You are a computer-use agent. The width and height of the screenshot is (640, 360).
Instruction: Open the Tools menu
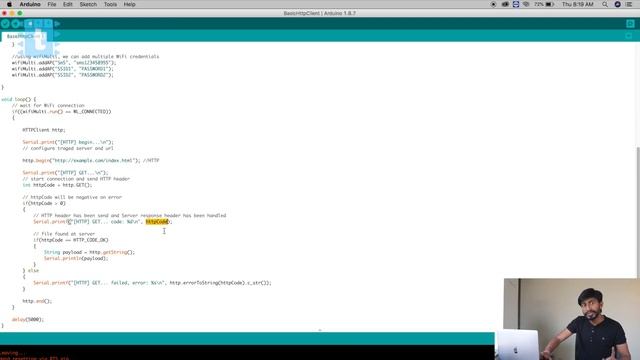click(110, 4)
